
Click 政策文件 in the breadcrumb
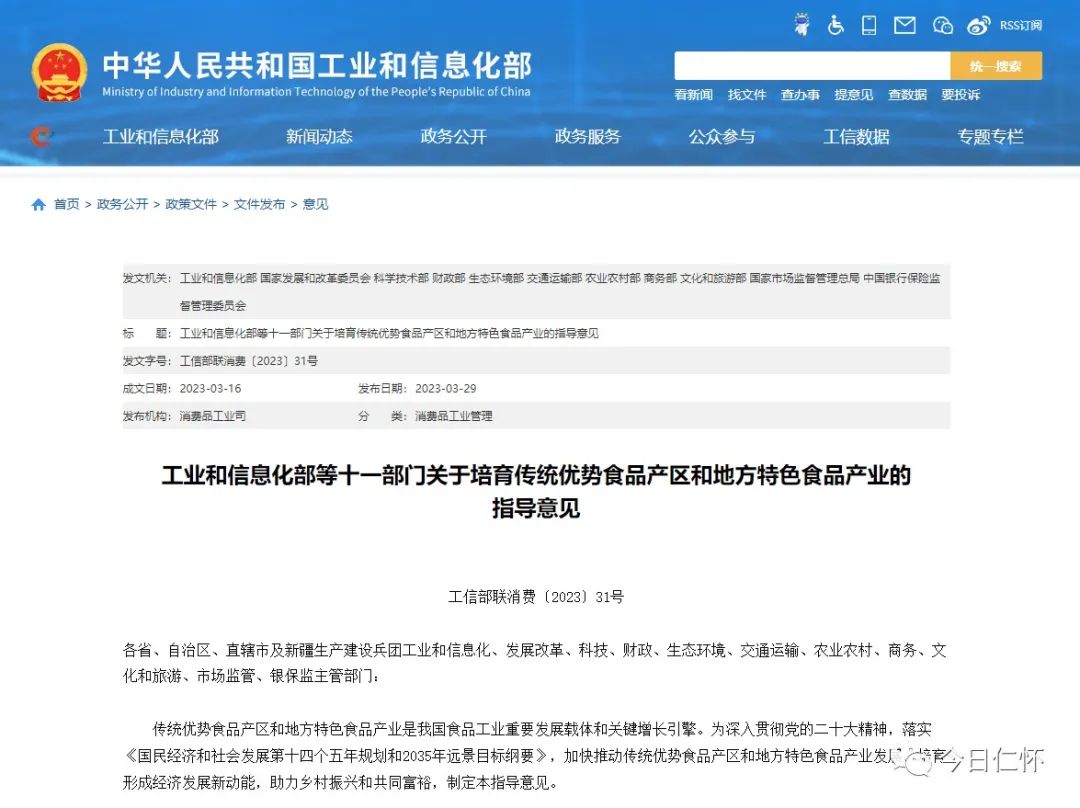tap(191, 204)
